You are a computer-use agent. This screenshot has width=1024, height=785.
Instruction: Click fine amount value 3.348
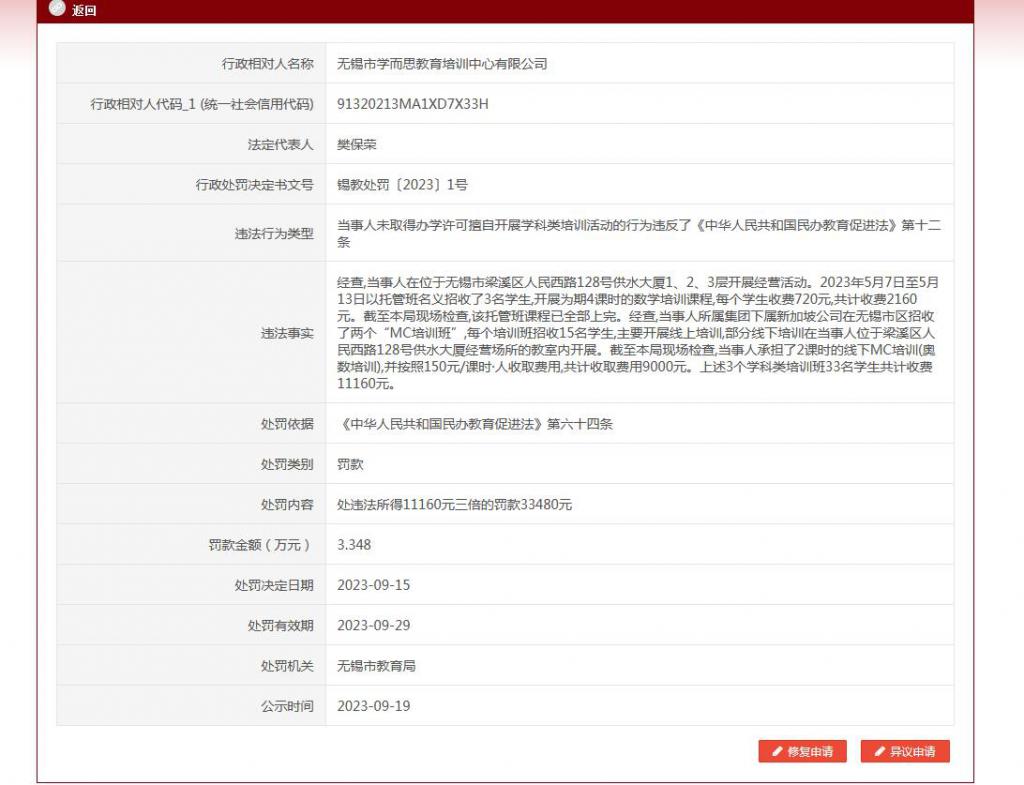(354, 545)
